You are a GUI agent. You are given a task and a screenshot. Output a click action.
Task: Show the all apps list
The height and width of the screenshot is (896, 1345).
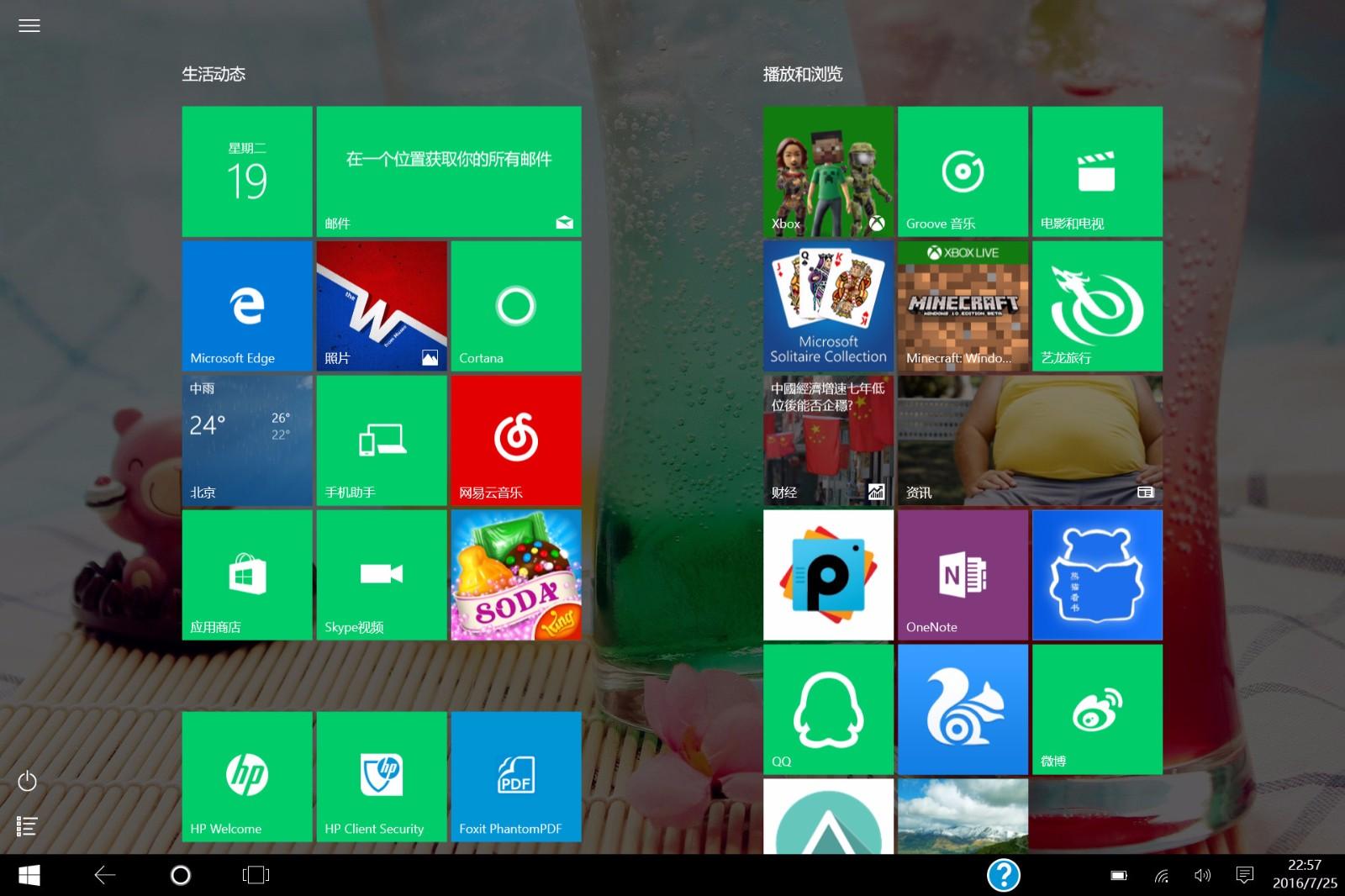(28, 826)
